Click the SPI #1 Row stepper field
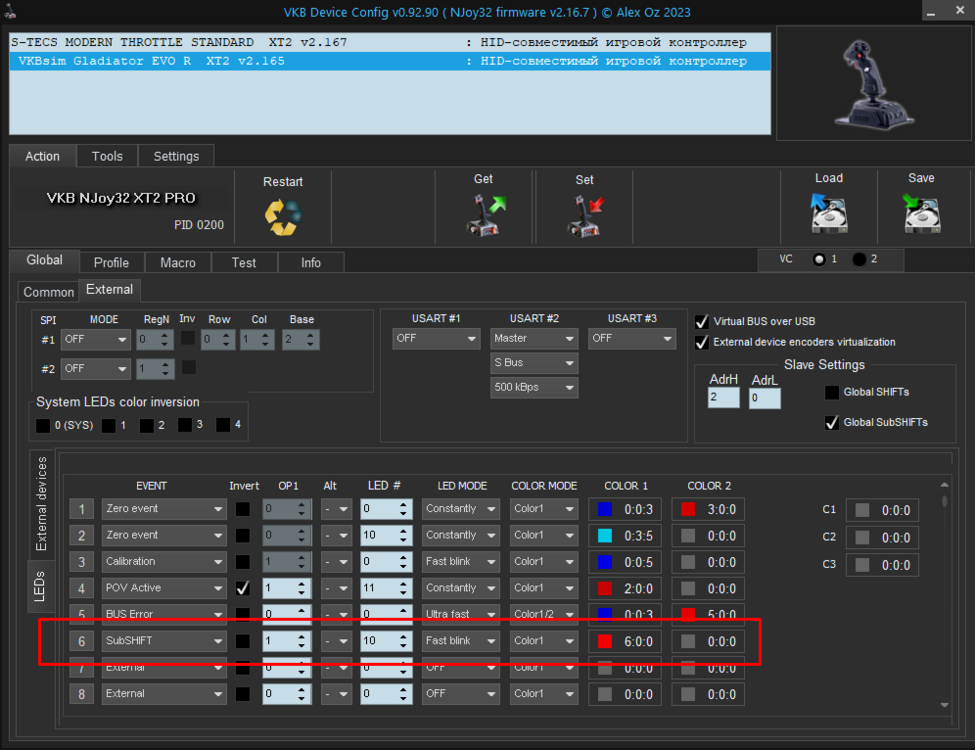This screenshot has width=975, height=750. (x=218, y=340)
